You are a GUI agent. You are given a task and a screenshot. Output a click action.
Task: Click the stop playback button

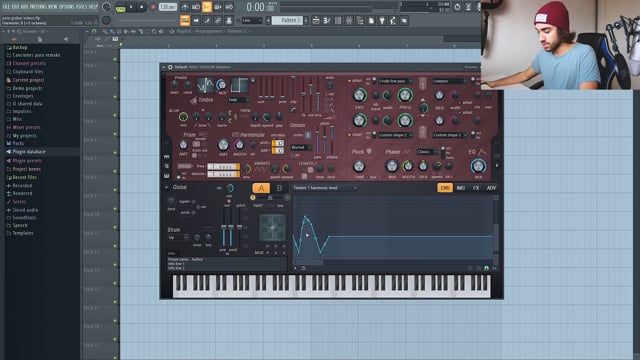point(142,7)
